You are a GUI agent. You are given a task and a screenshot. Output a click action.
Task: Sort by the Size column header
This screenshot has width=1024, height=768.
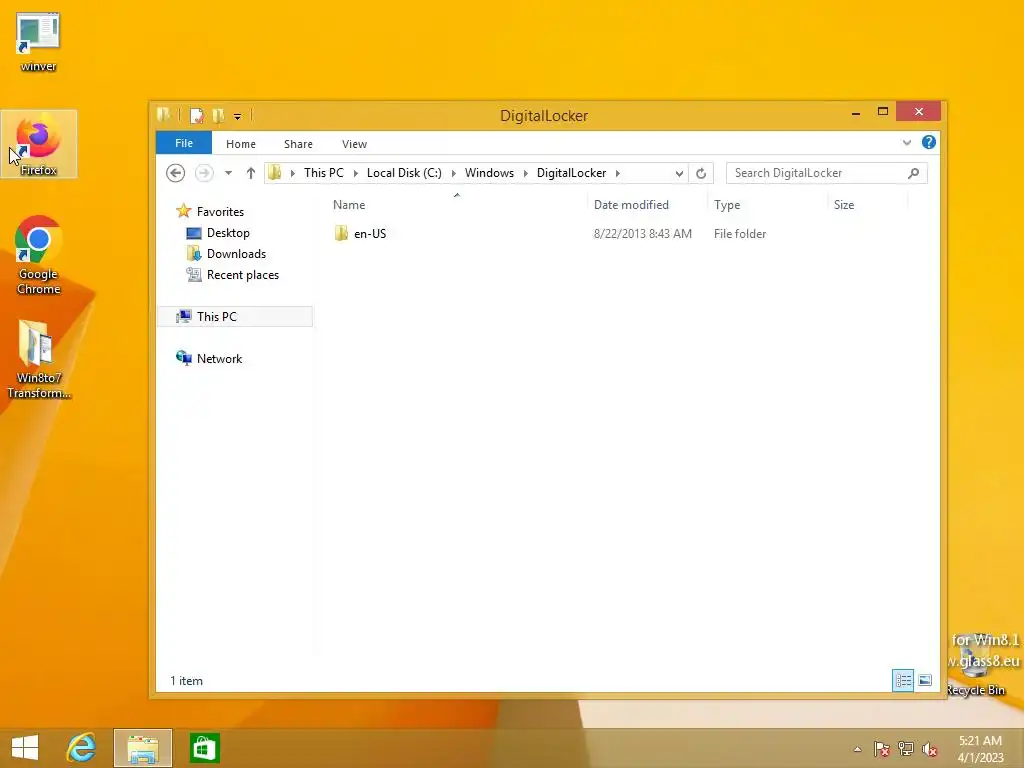(x=867, y=204)
